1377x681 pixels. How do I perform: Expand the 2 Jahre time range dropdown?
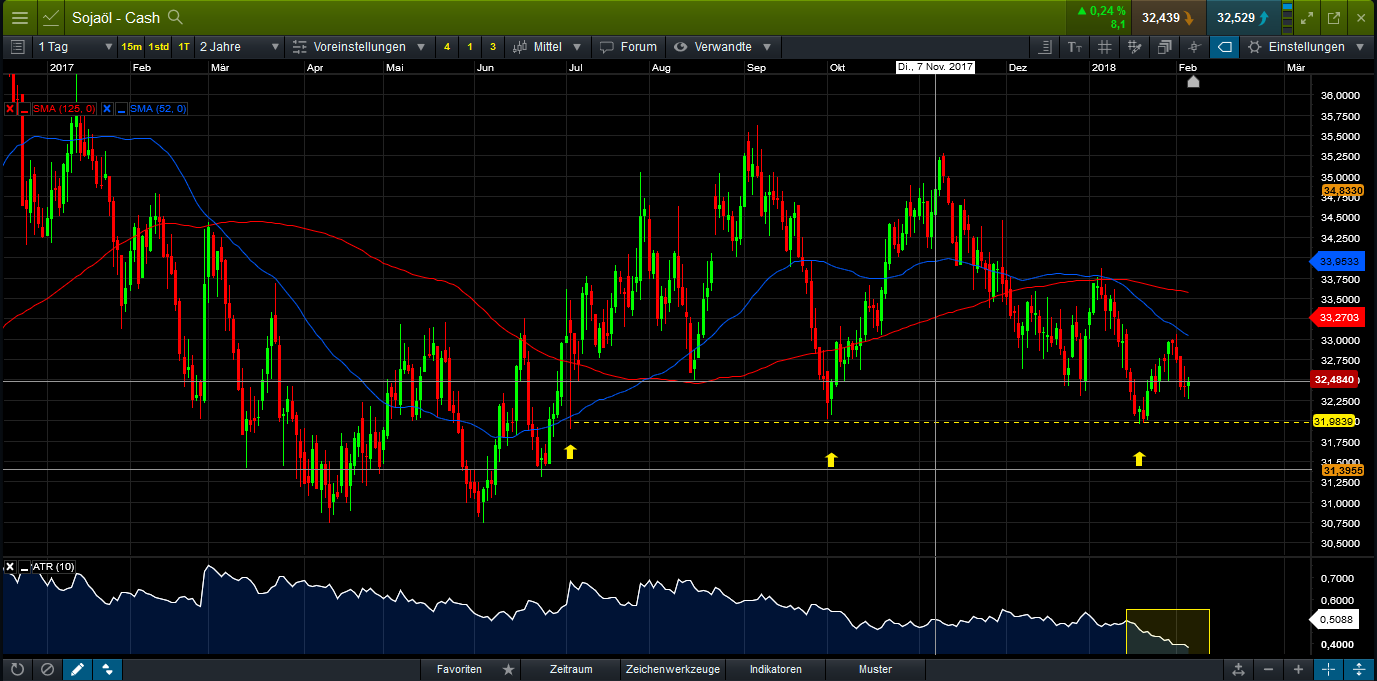[239, 47]
